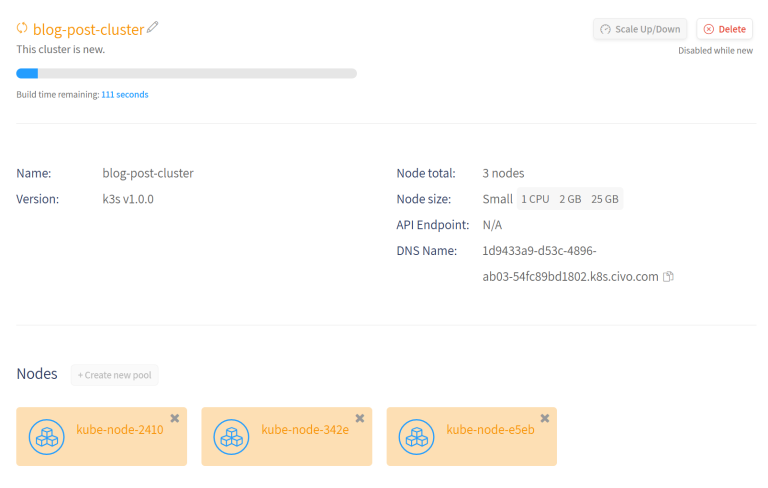Select the blog-post-cluster Name field value
This screenshot has width=768, height=488.
coord(148,173)
